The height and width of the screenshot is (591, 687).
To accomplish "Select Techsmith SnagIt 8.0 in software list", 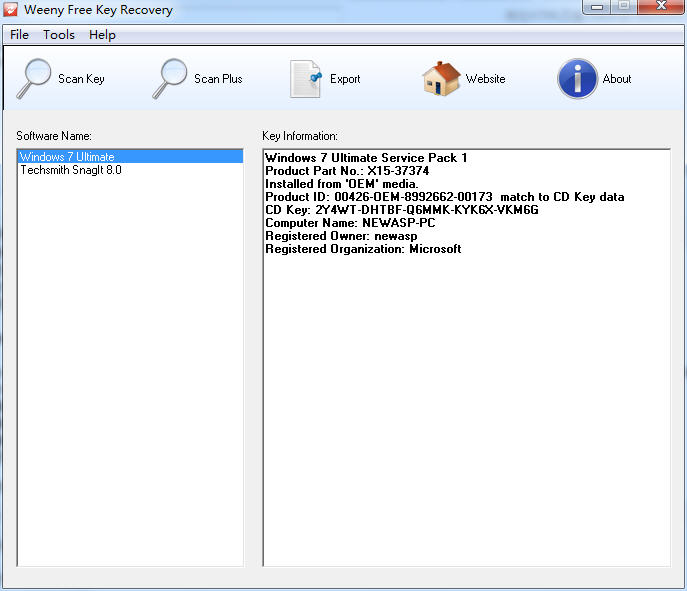I will tap(131, 170).
